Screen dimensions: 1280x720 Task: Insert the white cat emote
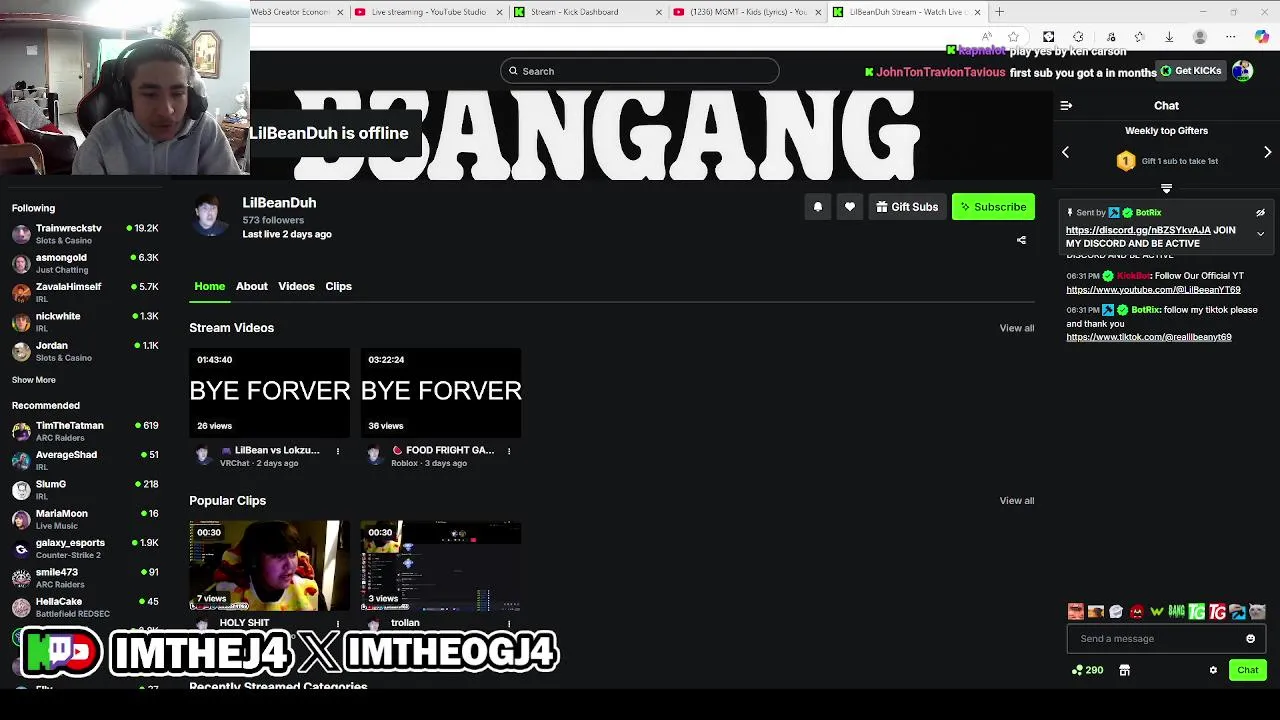1257,612
